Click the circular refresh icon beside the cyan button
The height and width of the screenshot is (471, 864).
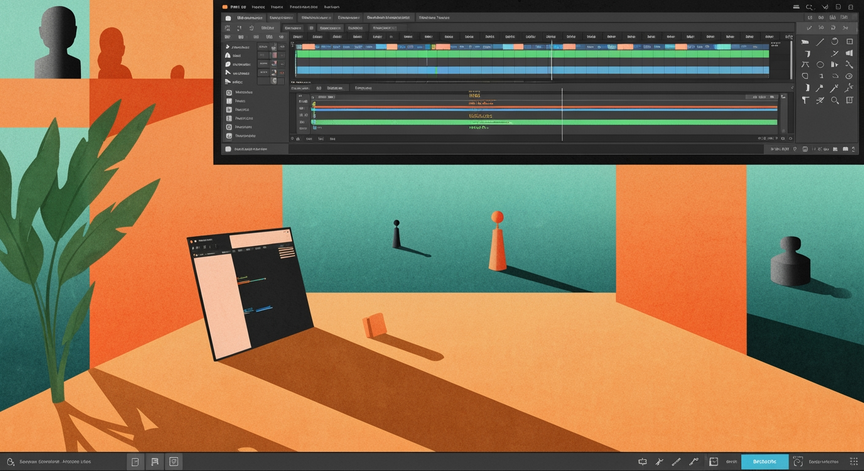(798, 462)
